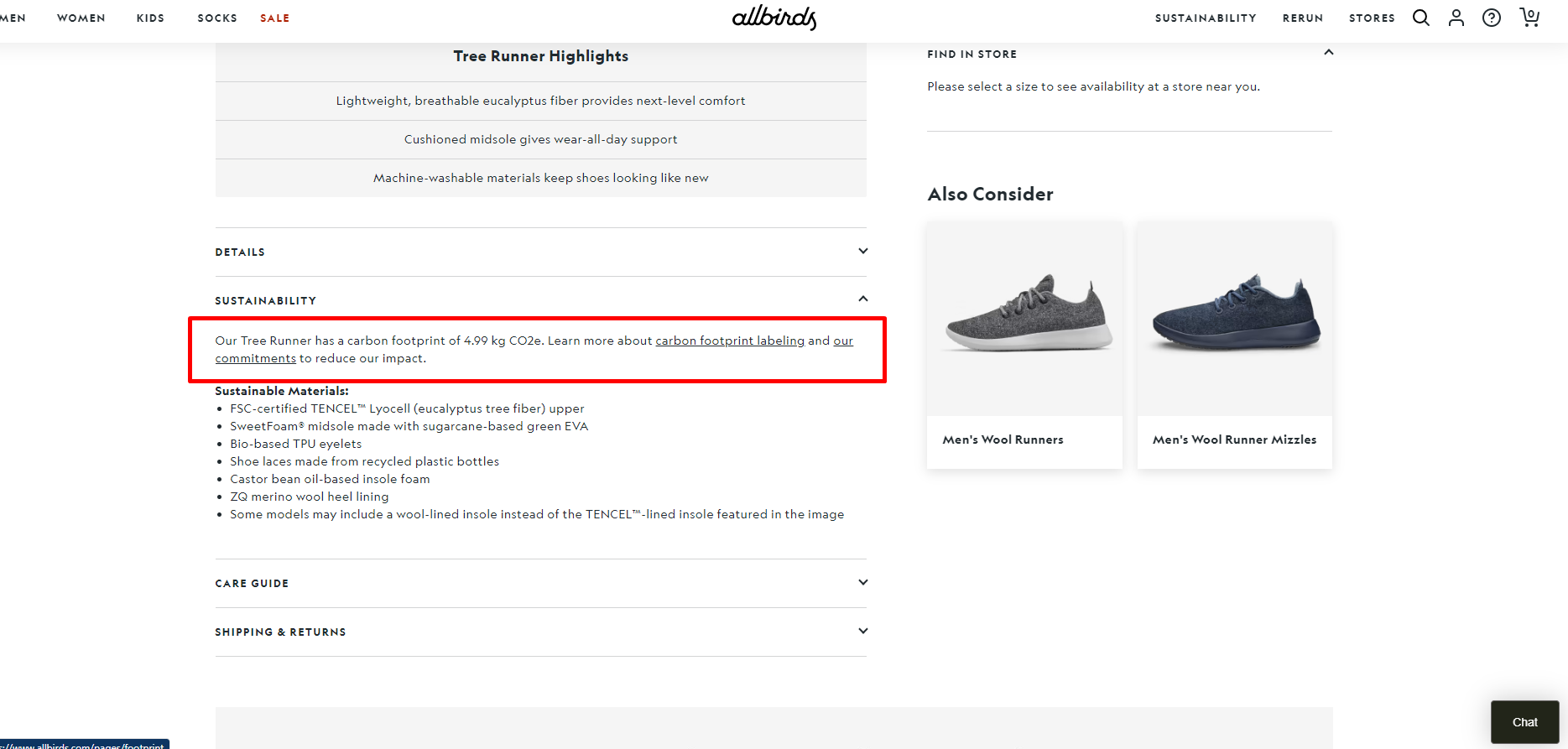Click the Allbirds logo
The width and height of the screenshot is (1568, 749).
click(774, 18)
